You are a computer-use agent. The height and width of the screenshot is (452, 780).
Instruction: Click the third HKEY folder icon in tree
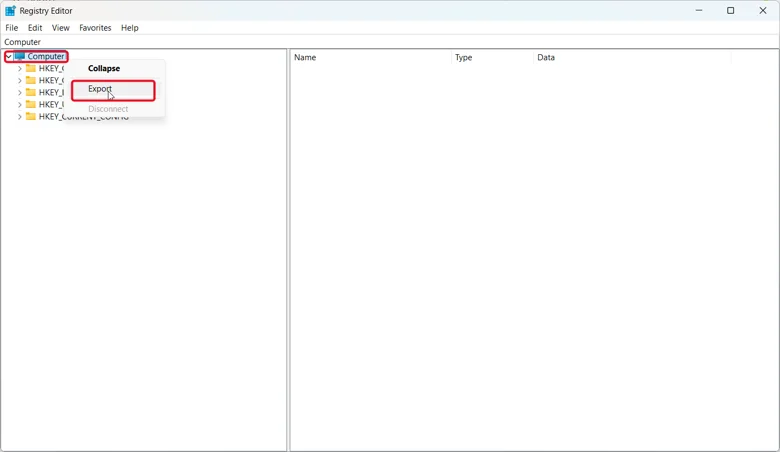pos(31,92)
